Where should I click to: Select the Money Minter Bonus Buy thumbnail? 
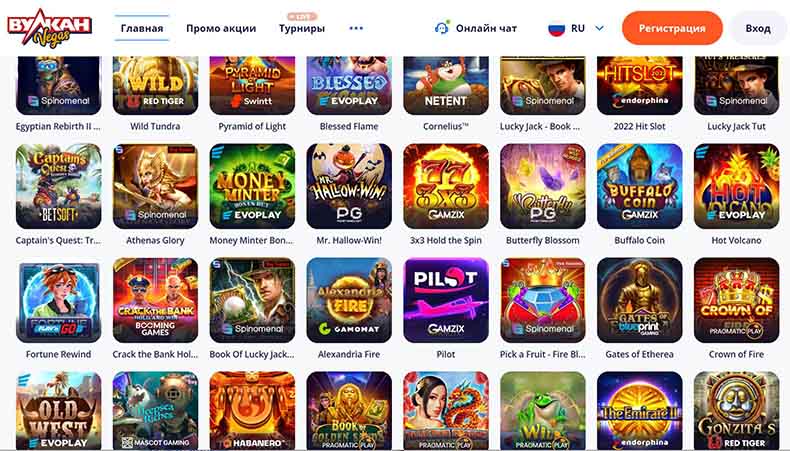pos(252,186)
